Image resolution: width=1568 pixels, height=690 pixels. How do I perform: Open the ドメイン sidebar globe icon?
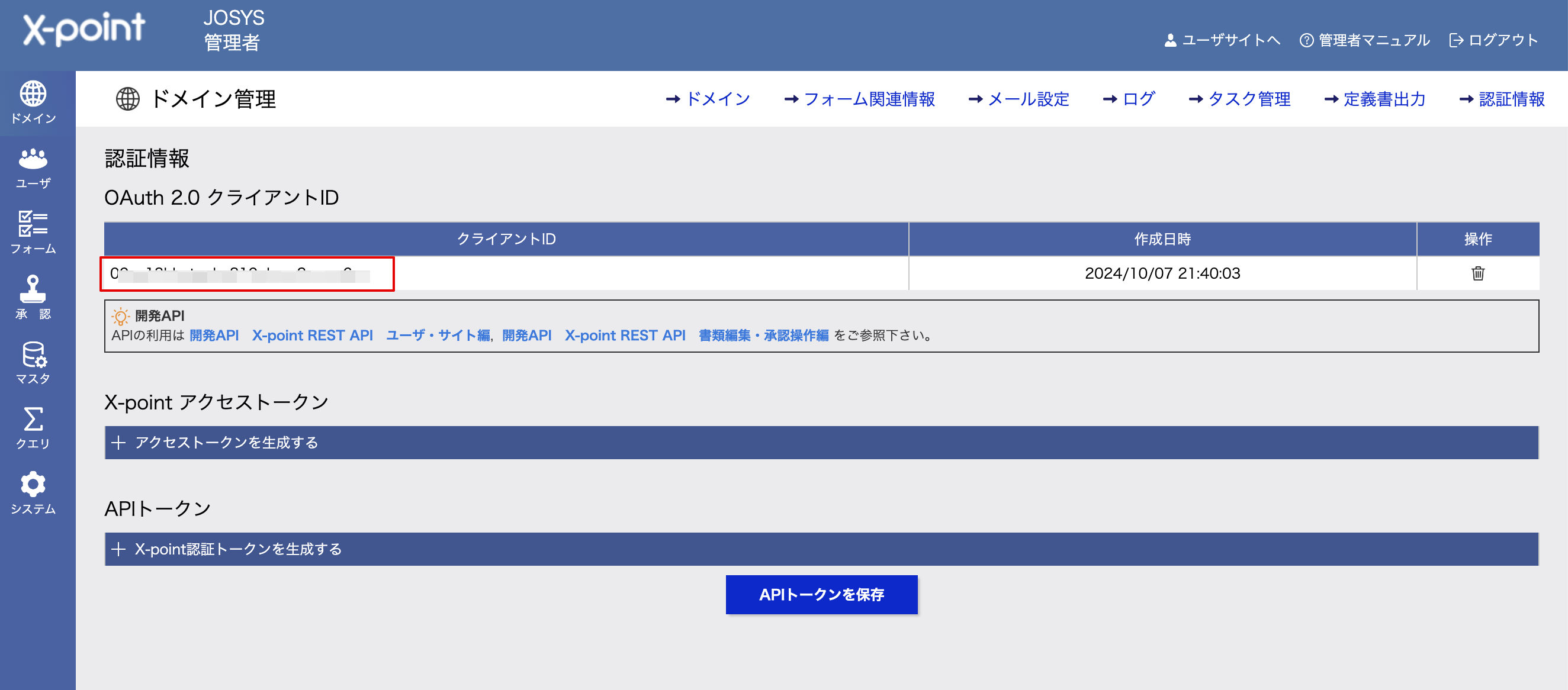tap(33, 93)
